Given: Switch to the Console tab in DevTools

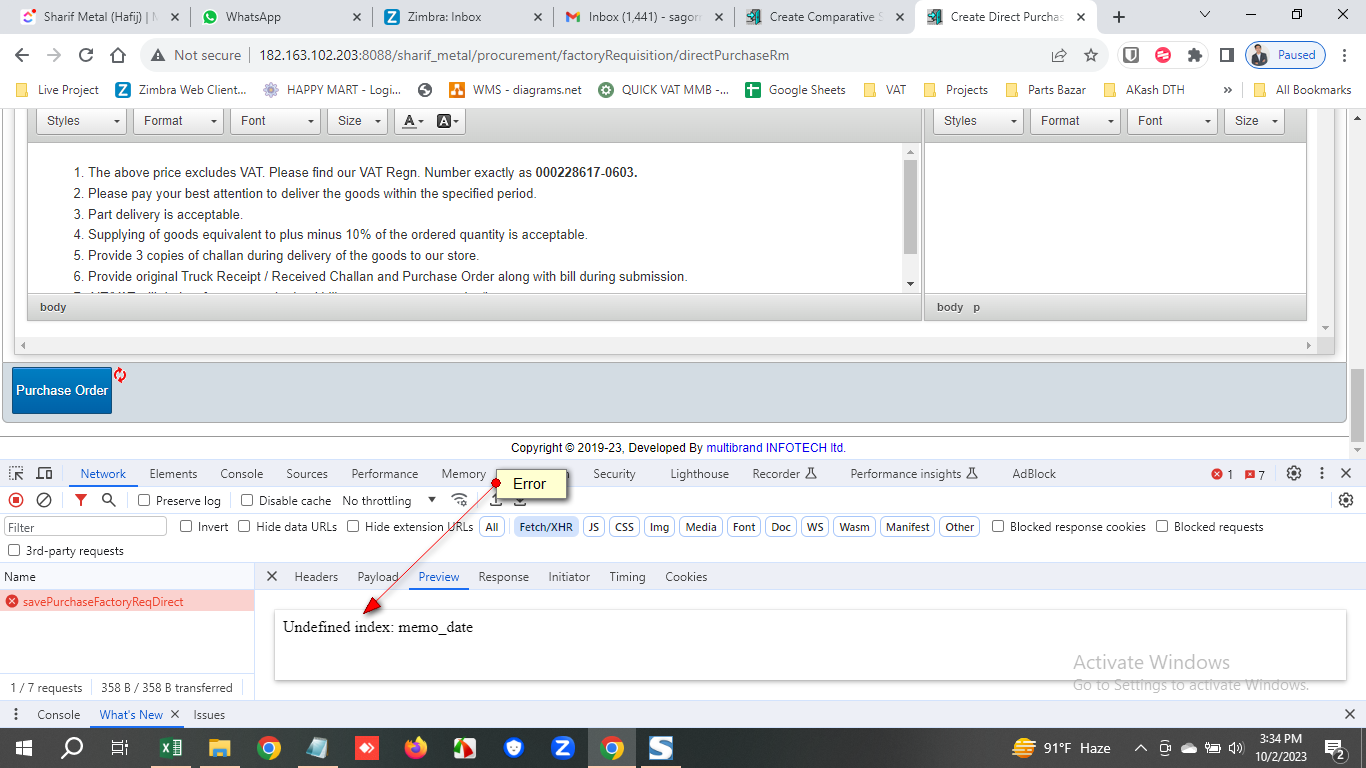Looking at the screenshot, I should [242, 474].
